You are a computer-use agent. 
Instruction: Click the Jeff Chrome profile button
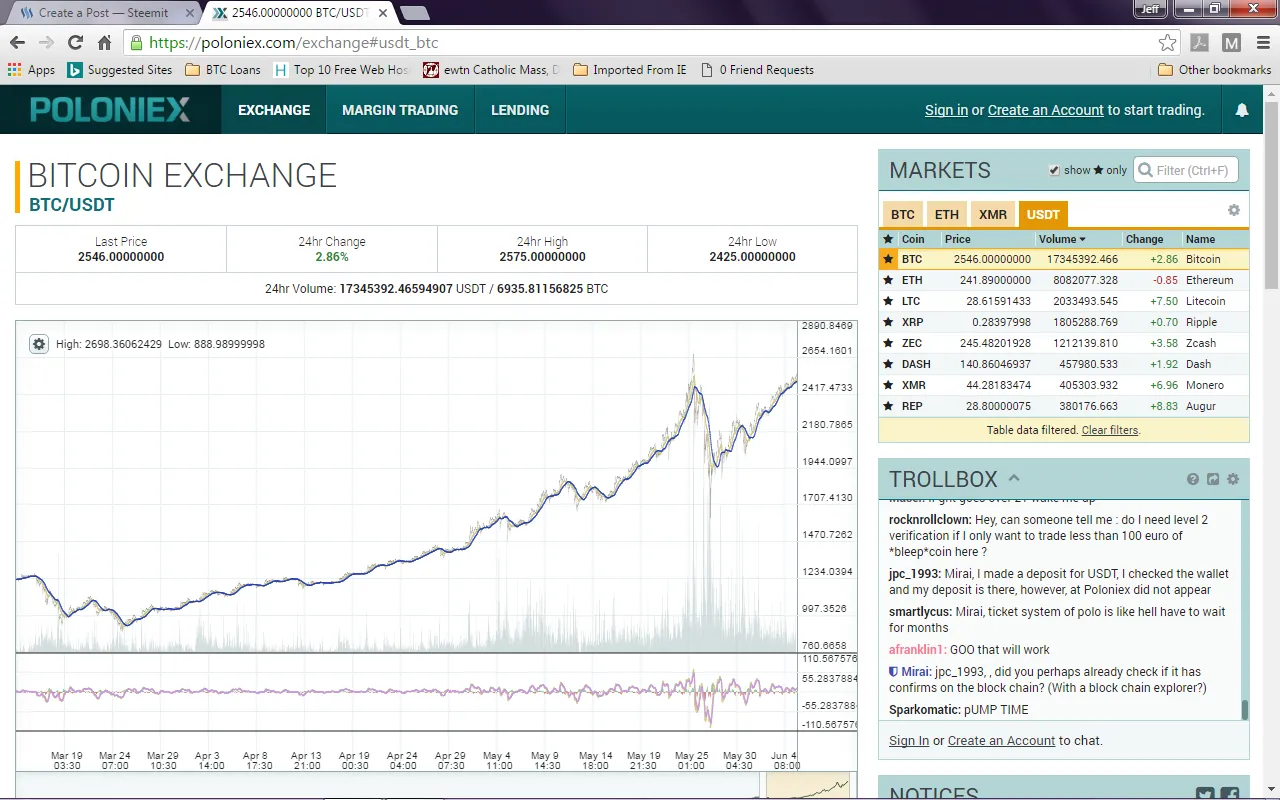click(x=1151, y=9)
